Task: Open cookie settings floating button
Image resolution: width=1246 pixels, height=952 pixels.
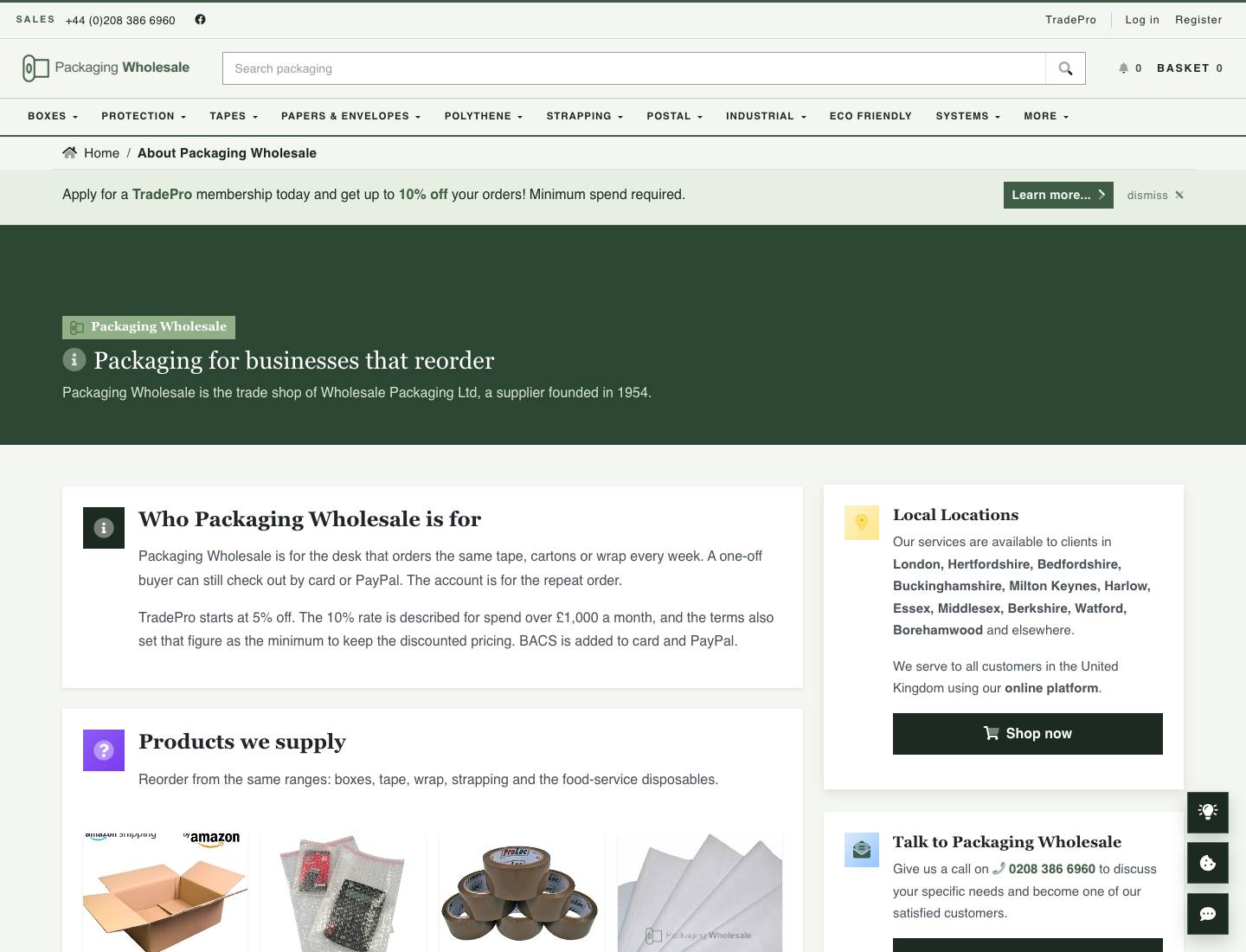Action: (1208, 862)
